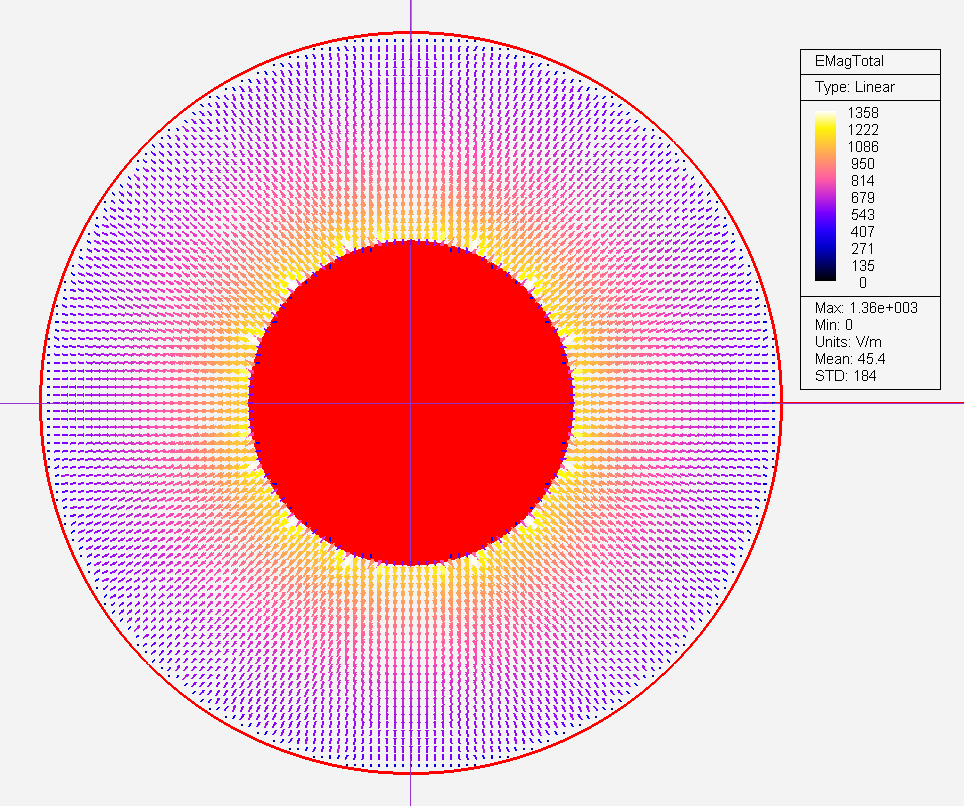Click the 543 legend value
This screenshot has height=806, width=964.
pos(863,215)
